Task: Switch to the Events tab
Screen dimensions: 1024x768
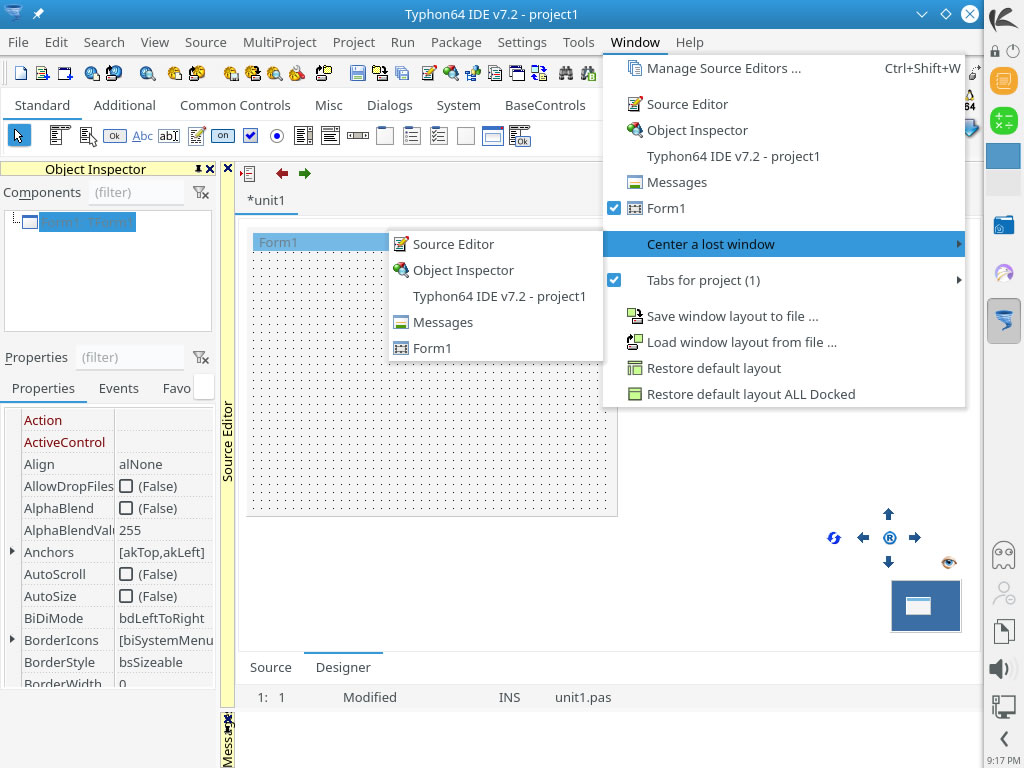Action: (x=118, y=389)
